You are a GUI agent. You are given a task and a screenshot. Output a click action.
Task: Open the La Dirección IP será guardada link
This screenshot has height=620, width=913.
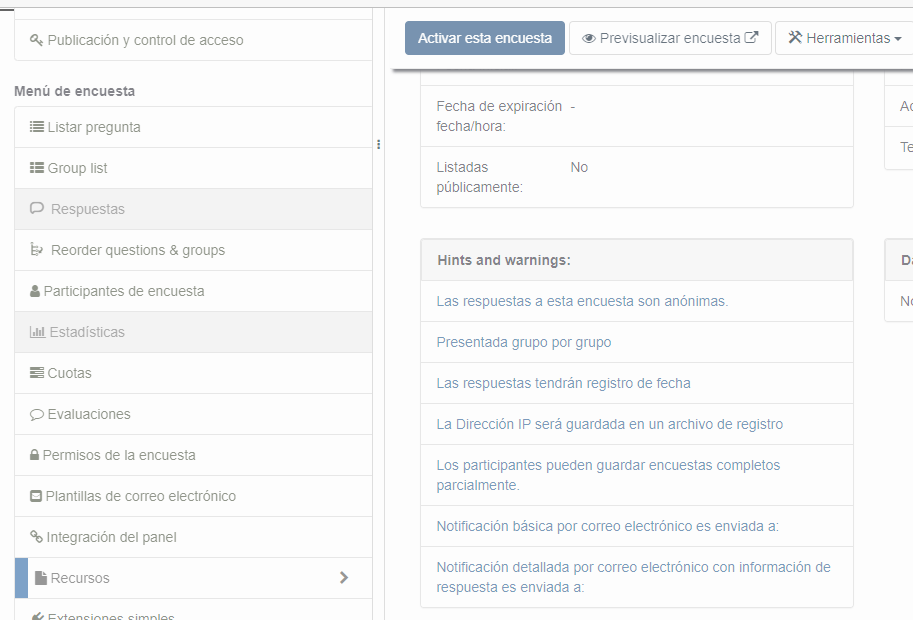[x=609, y=424]
